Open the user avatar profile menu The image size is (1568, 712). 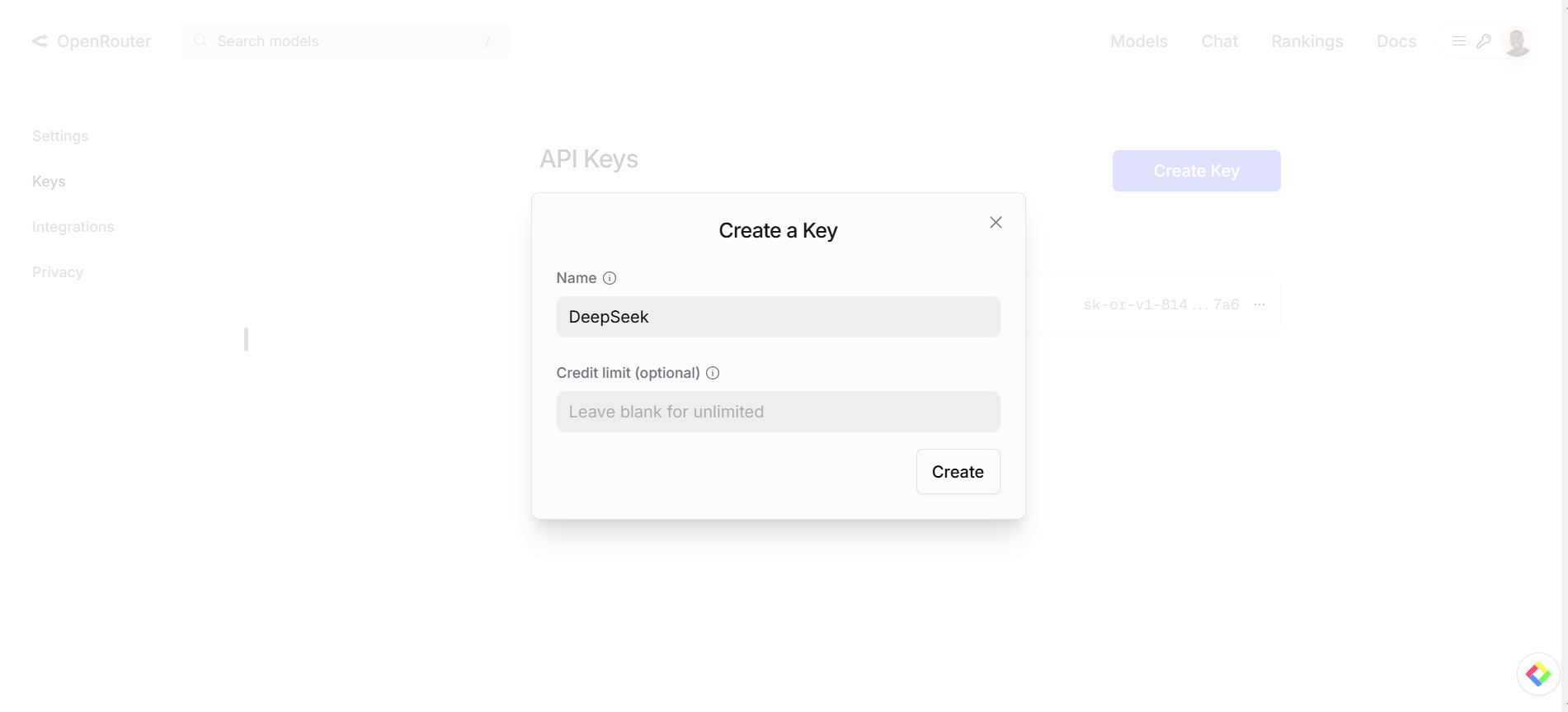pyautogui.click(x=1517, y=41)
